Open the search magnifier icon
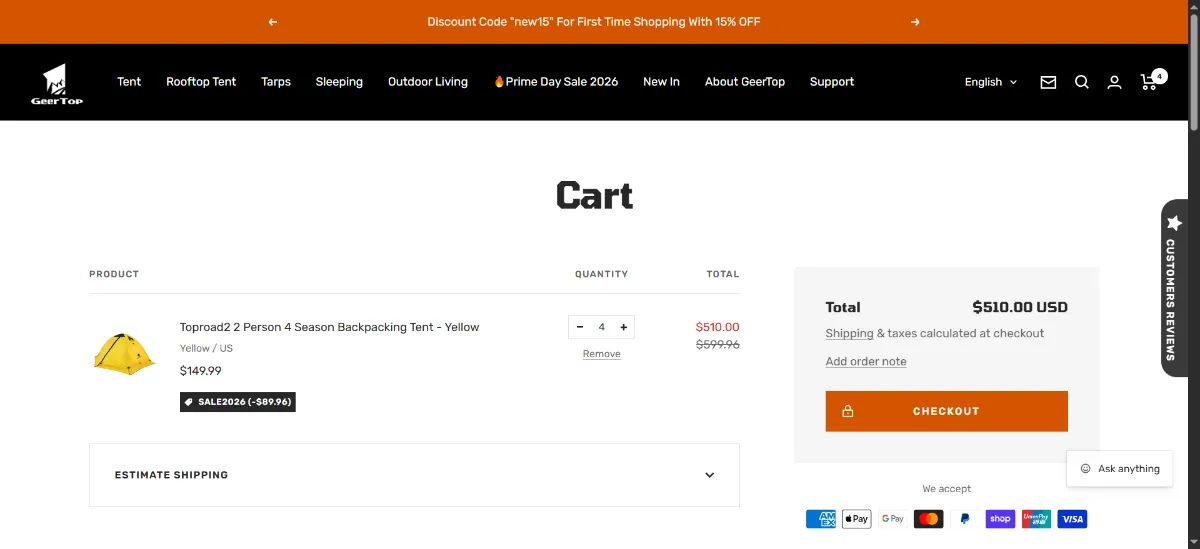This screenshot has width=1200, height=549. tap(1082, 82)
